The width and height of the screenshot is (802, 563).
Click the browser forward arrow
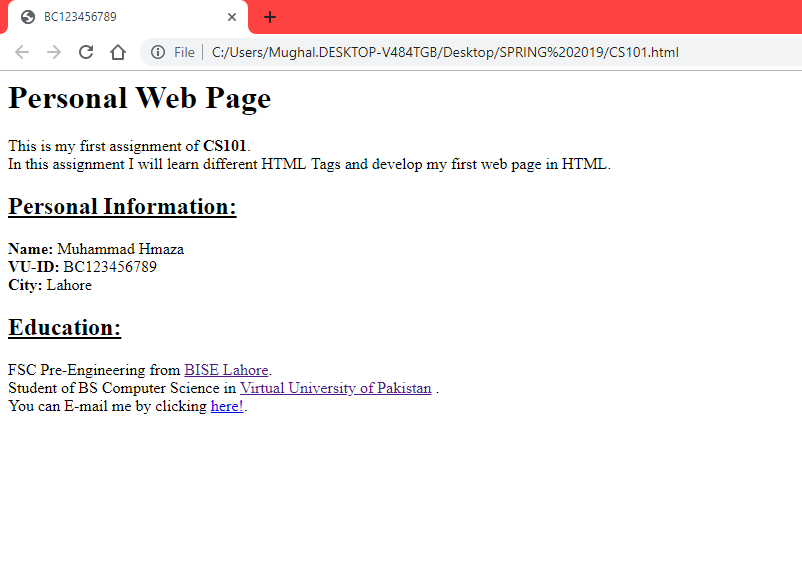click(54, 52)
